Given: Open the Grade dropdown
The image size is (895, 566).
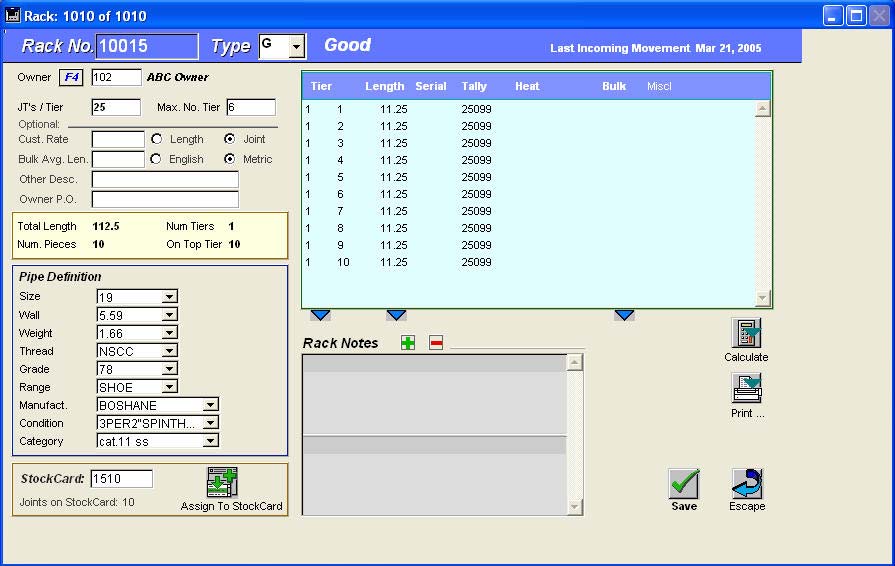Looking at the screenshot, I should point(170,369).
